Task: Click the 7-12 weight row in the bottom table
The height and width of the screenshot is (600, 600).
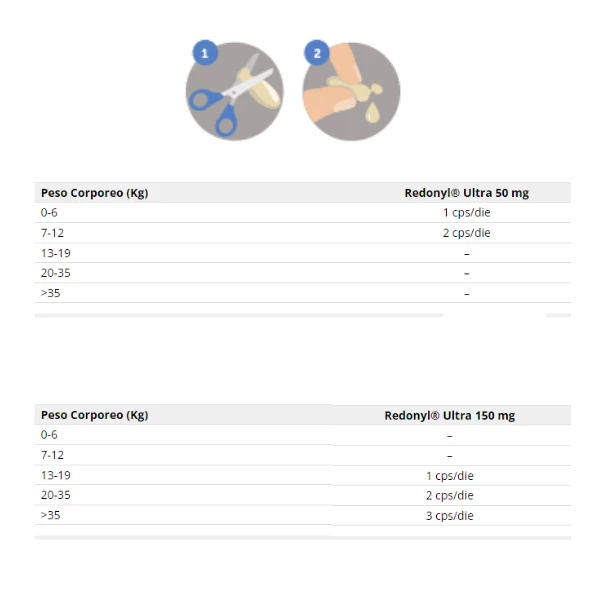Action: [x=52, y=455]
